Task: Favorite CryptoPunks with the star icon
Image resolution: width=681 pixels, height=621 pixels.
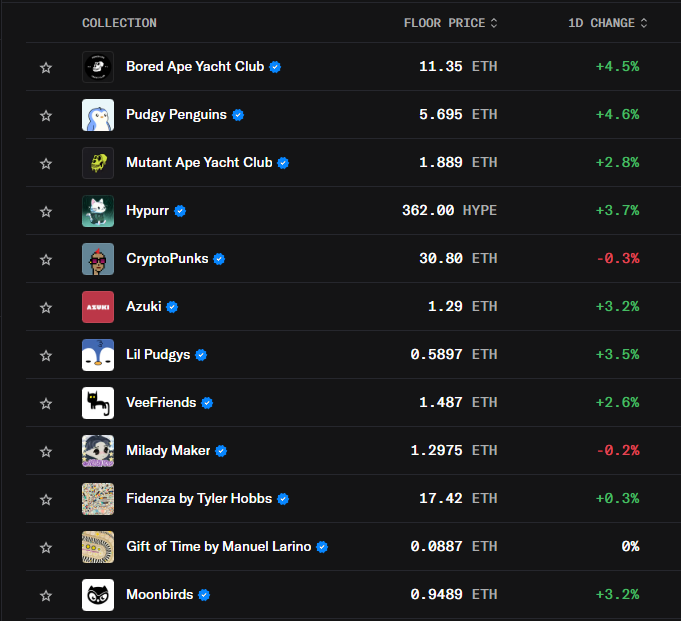Action: click(46, 260)
